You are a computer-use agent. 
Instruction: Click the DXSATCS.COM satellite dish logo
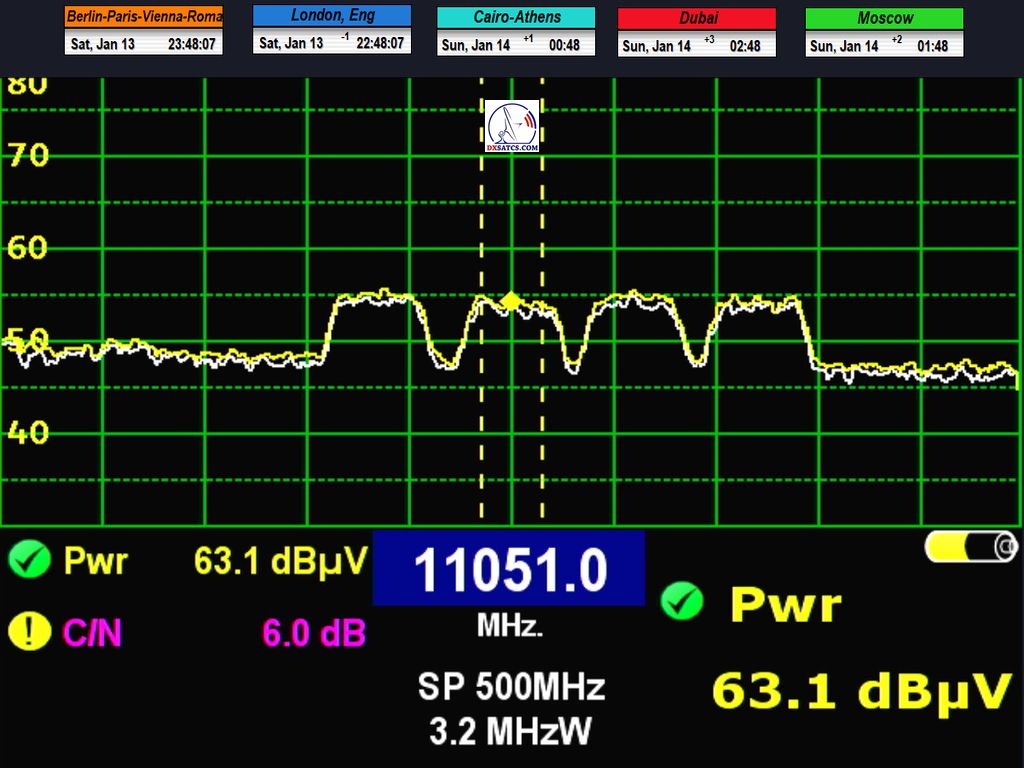(512, 127)
